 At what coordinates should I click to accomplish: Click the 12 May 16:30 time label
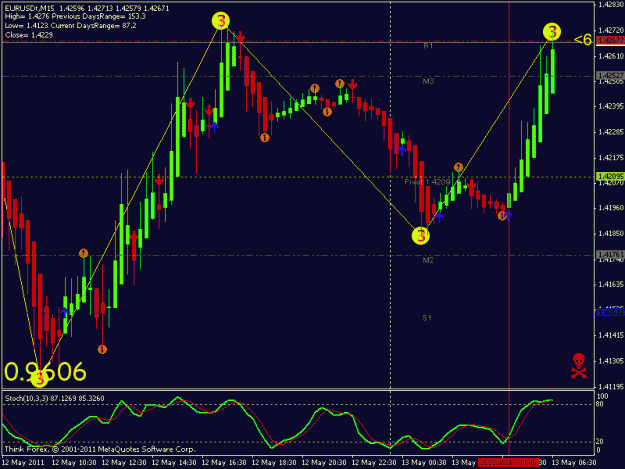224,463
